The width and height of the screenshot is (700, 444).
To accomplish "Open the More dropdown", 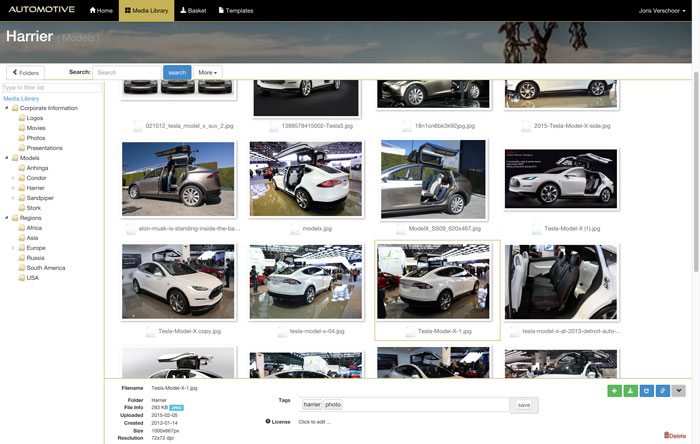I will pos(208,72).
